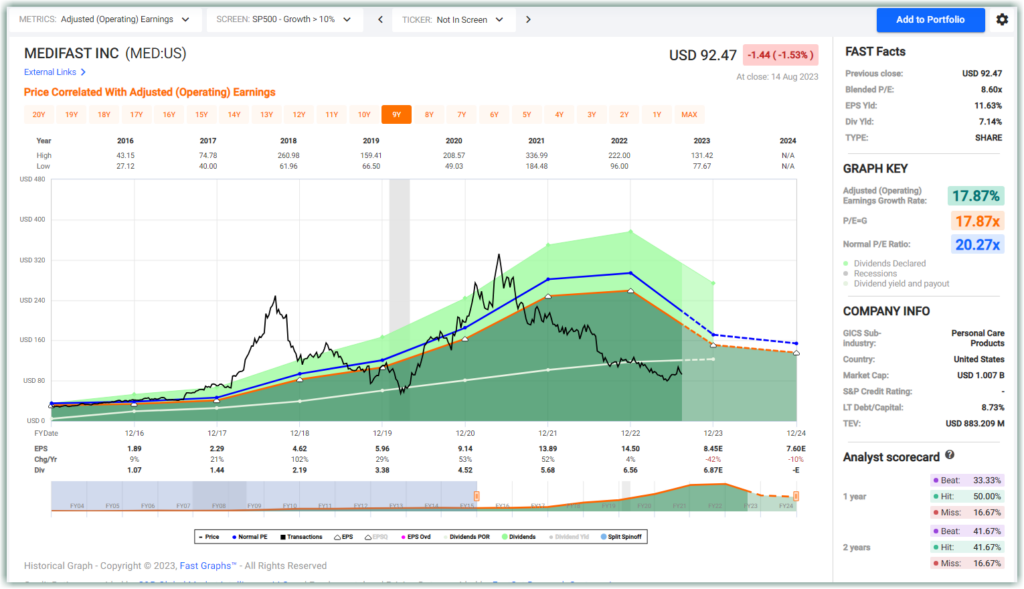
Task: Toggle Price series in chart legend
Action: tap(209, 537)
